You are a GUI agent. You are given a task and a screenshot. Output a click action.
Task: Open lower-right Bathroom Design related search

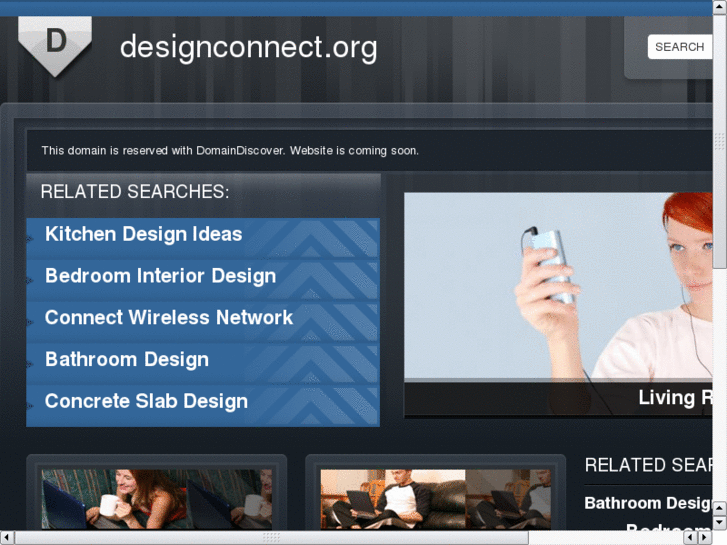(648, 503)
